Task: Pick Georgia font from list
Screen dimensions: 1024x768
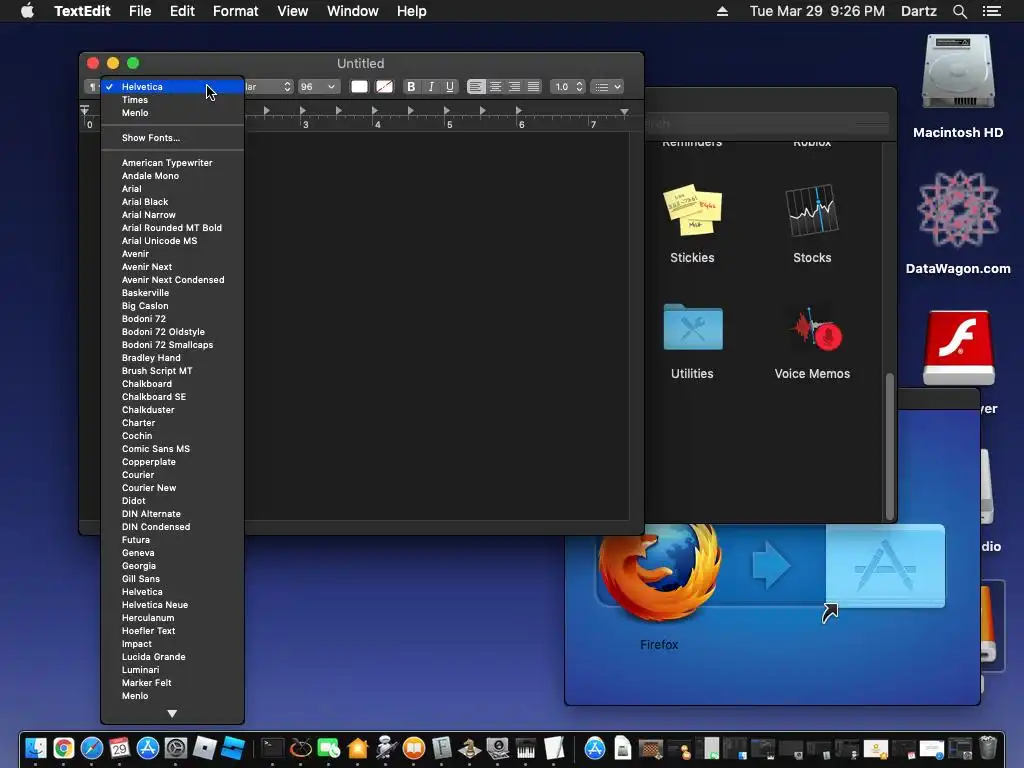Action: [x=172, y=566]
